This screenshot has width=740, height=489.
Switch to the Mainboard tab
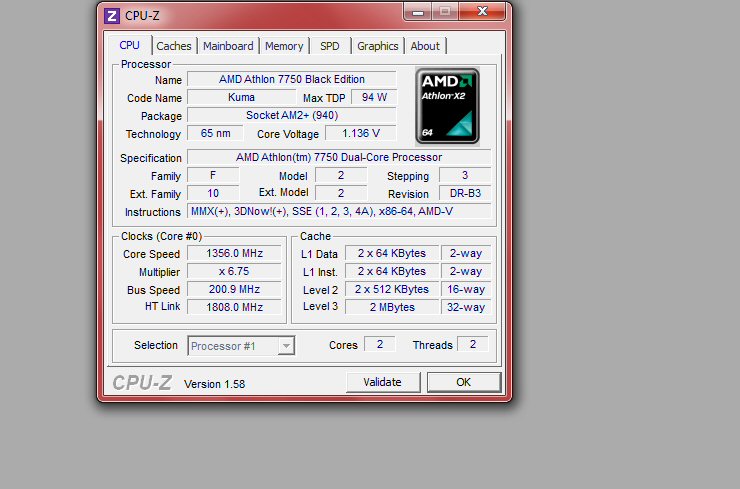pos(228,46)
